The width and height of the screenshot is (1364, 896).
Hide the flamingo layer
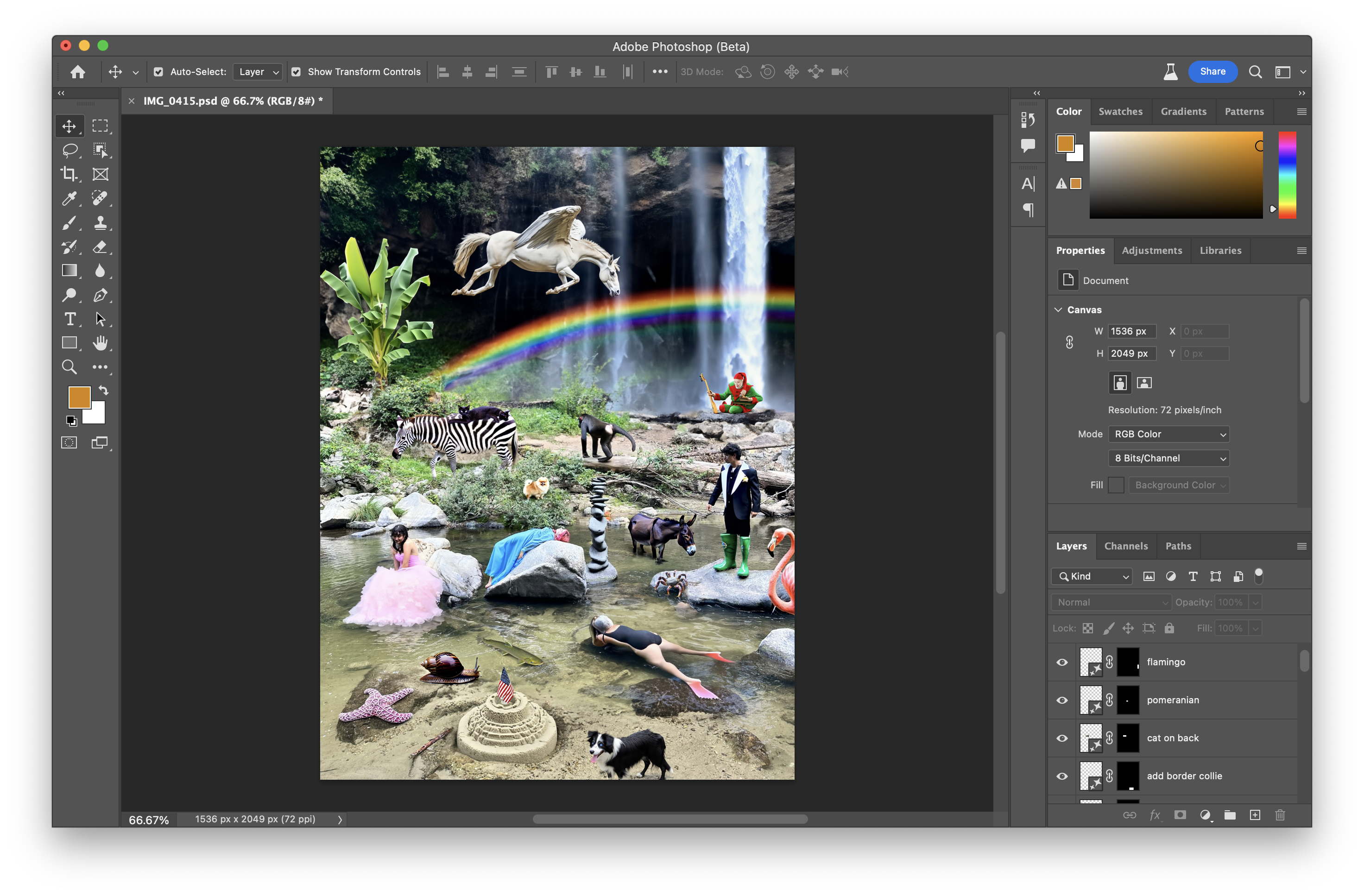pos(1062,662)
